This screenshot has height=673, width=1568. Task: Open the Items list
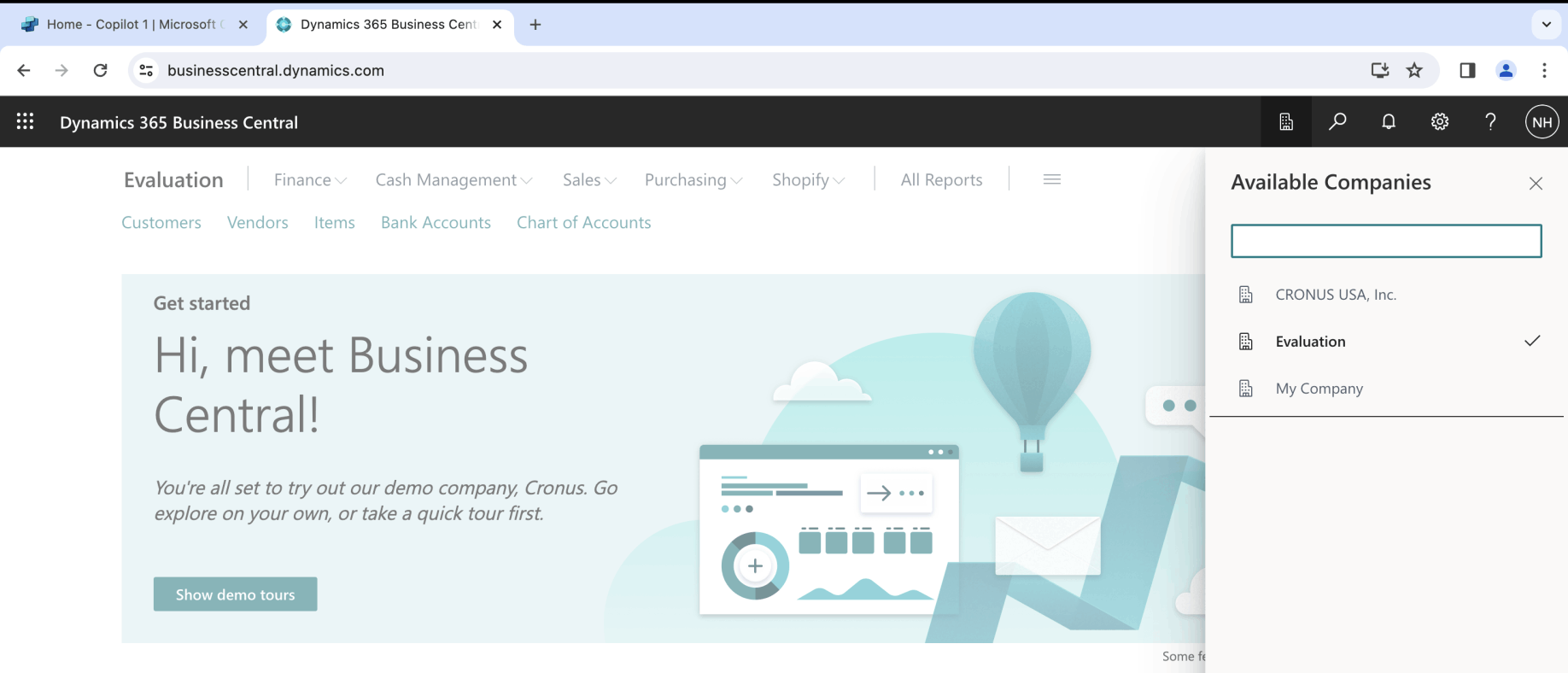(x=335, y=222)
